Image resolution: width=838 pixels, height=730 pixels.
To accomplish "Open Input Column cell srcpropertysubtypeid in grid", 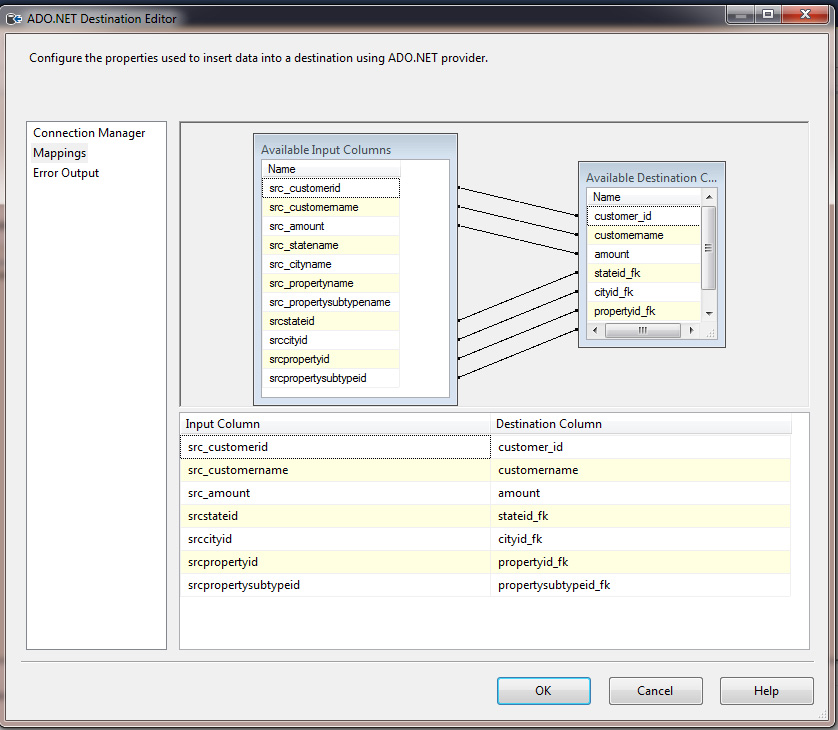I will pyautogui.click(x=335, y=585).
